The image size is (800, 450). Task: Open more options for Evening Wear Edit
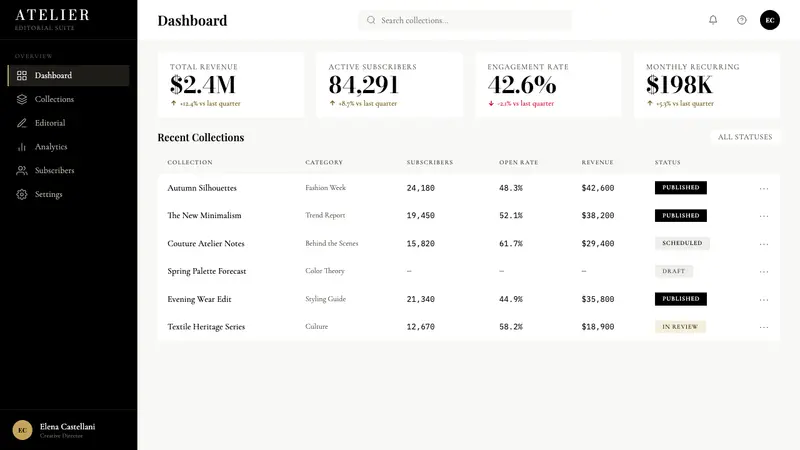click(x=763, y=299)
